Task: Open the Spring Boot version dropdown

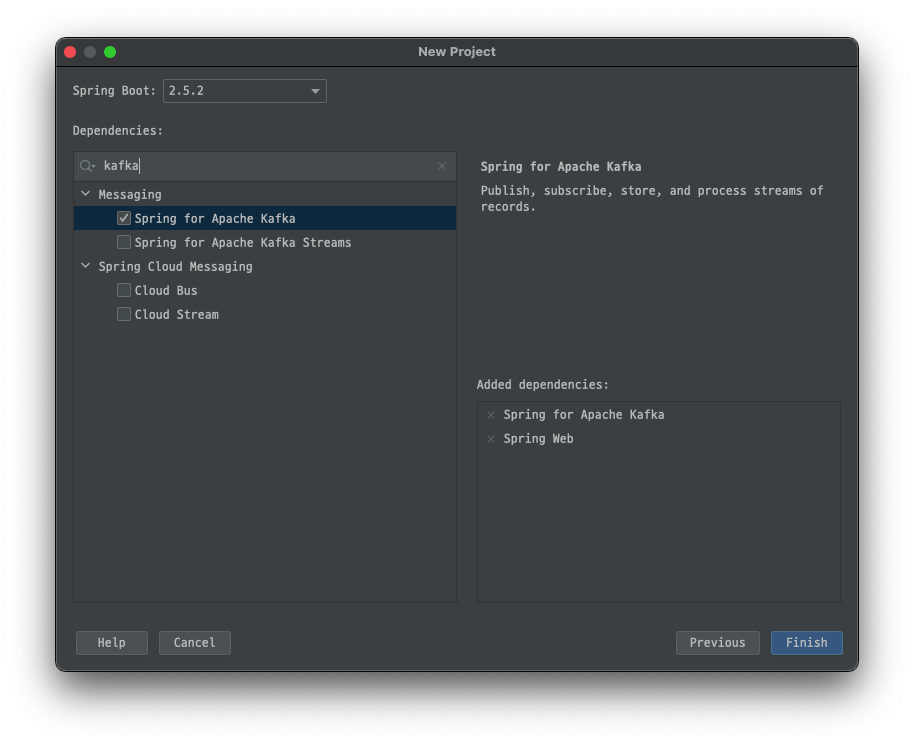Action: pyautogui.click(x=245, y=91)
